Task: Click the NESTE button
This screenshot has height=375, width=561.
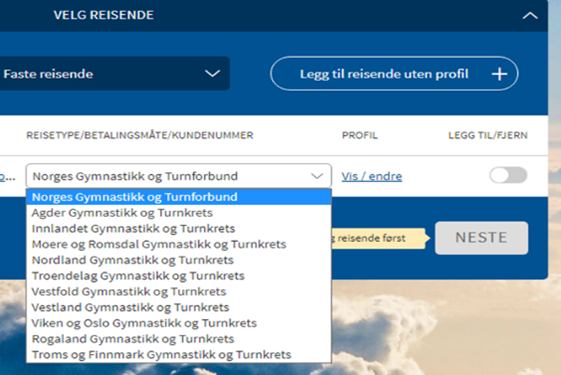Action: tap(482, 238)
